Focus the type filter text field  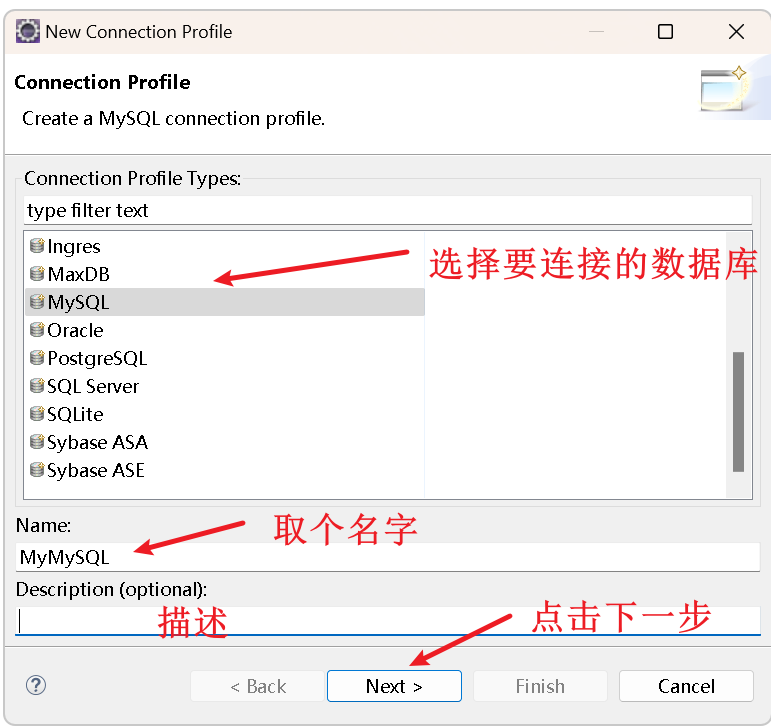(x=388, y=210)
